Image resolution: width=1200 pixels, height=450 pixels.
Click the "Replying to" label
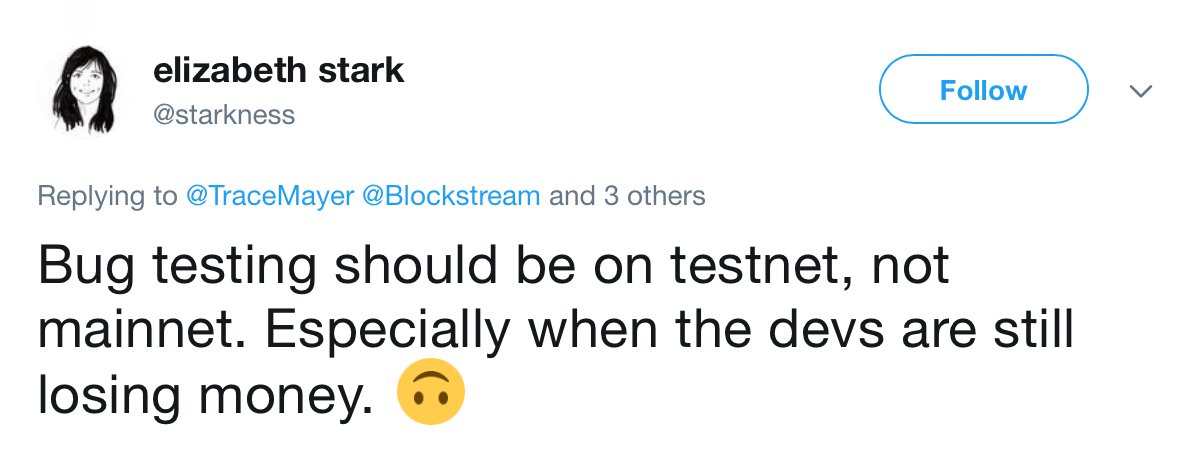107,195
